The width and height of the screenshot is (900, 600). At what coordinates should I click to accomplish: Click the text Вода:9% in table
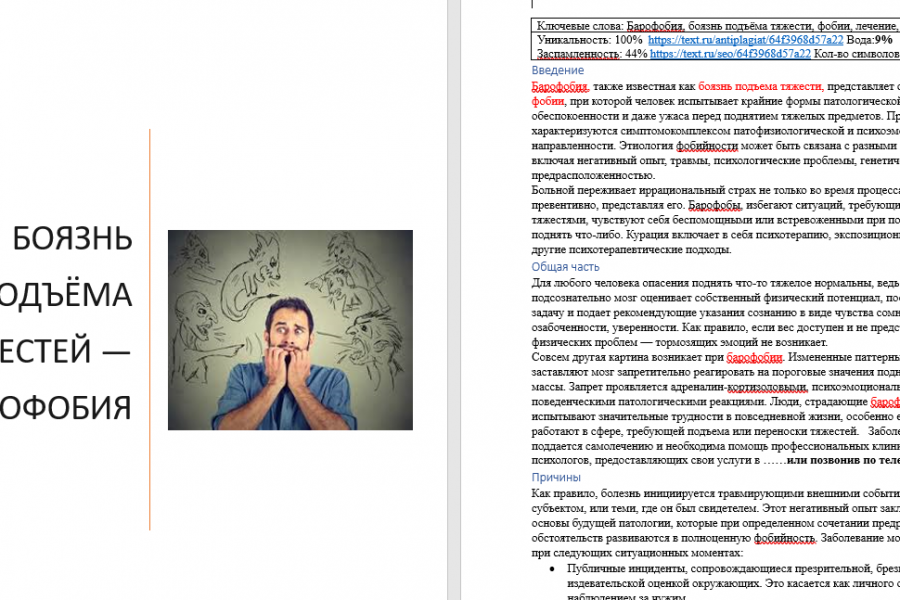click(869, 40)
